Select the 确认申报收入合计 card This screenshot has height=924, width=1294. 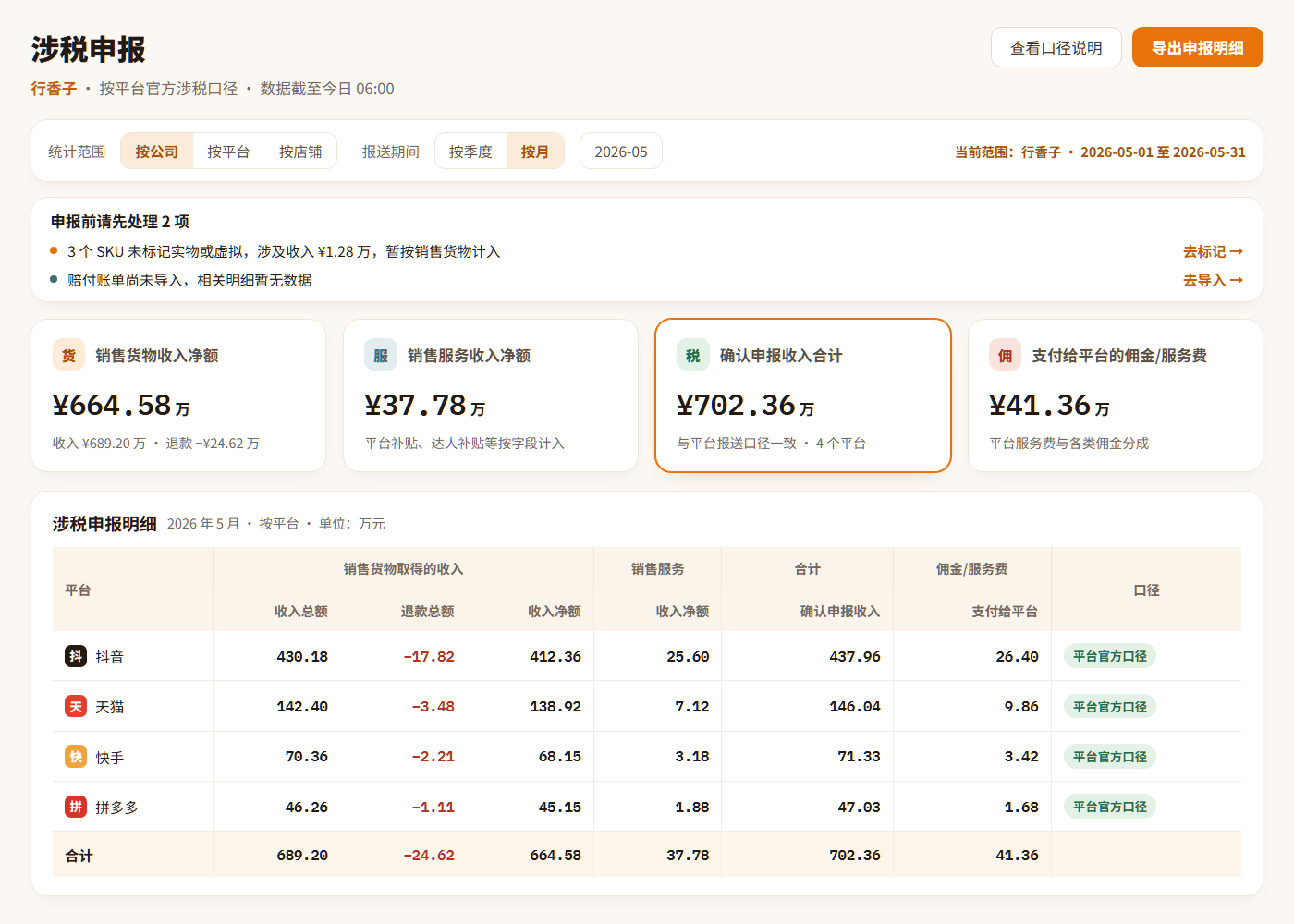[x=803, y=395]
